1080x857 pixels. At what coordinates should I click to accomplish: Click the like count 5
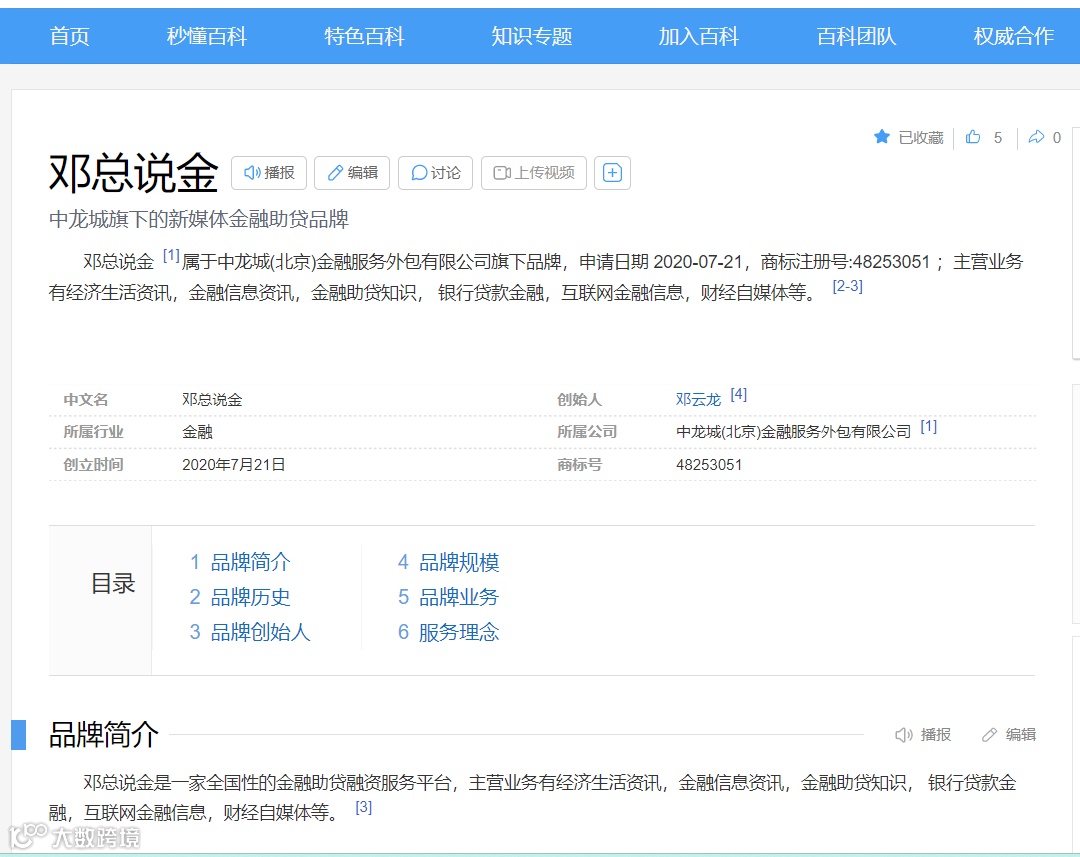coord(997,138)
